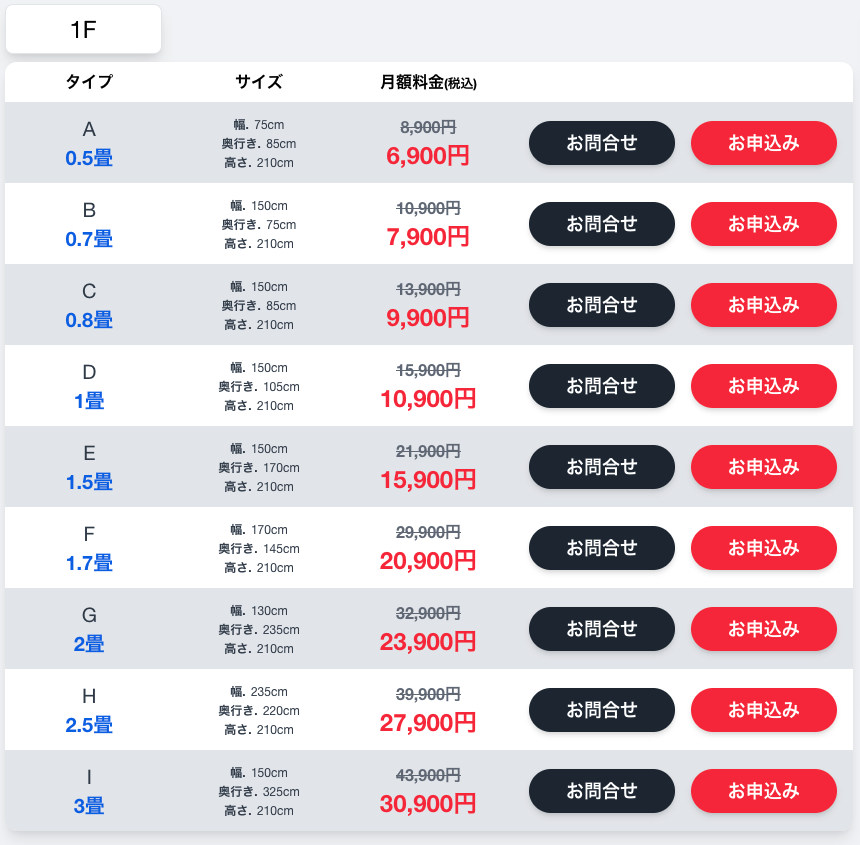Apply for type B with お申込み
The image size is (860, 845).
(763, 223)
